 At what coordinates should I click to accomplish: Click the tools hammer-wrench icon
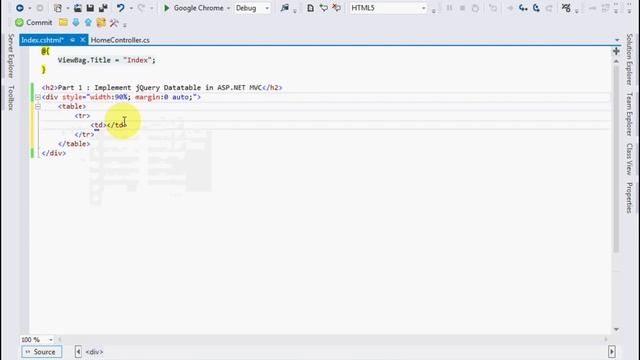tap(114, 22)
